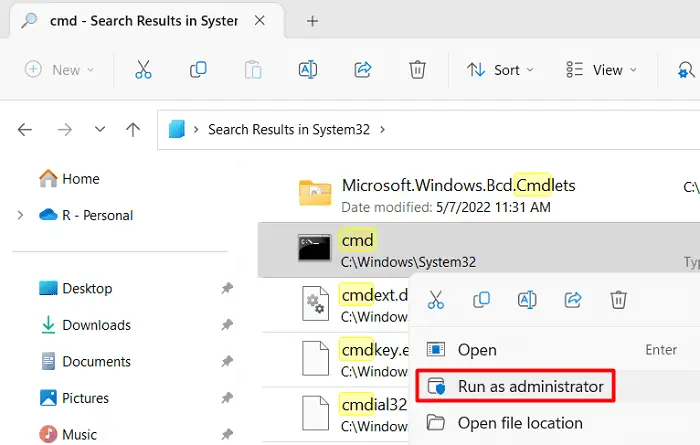Choose Open in the context menu
Screen dimensions: 700x445
[x=554, y=350]
